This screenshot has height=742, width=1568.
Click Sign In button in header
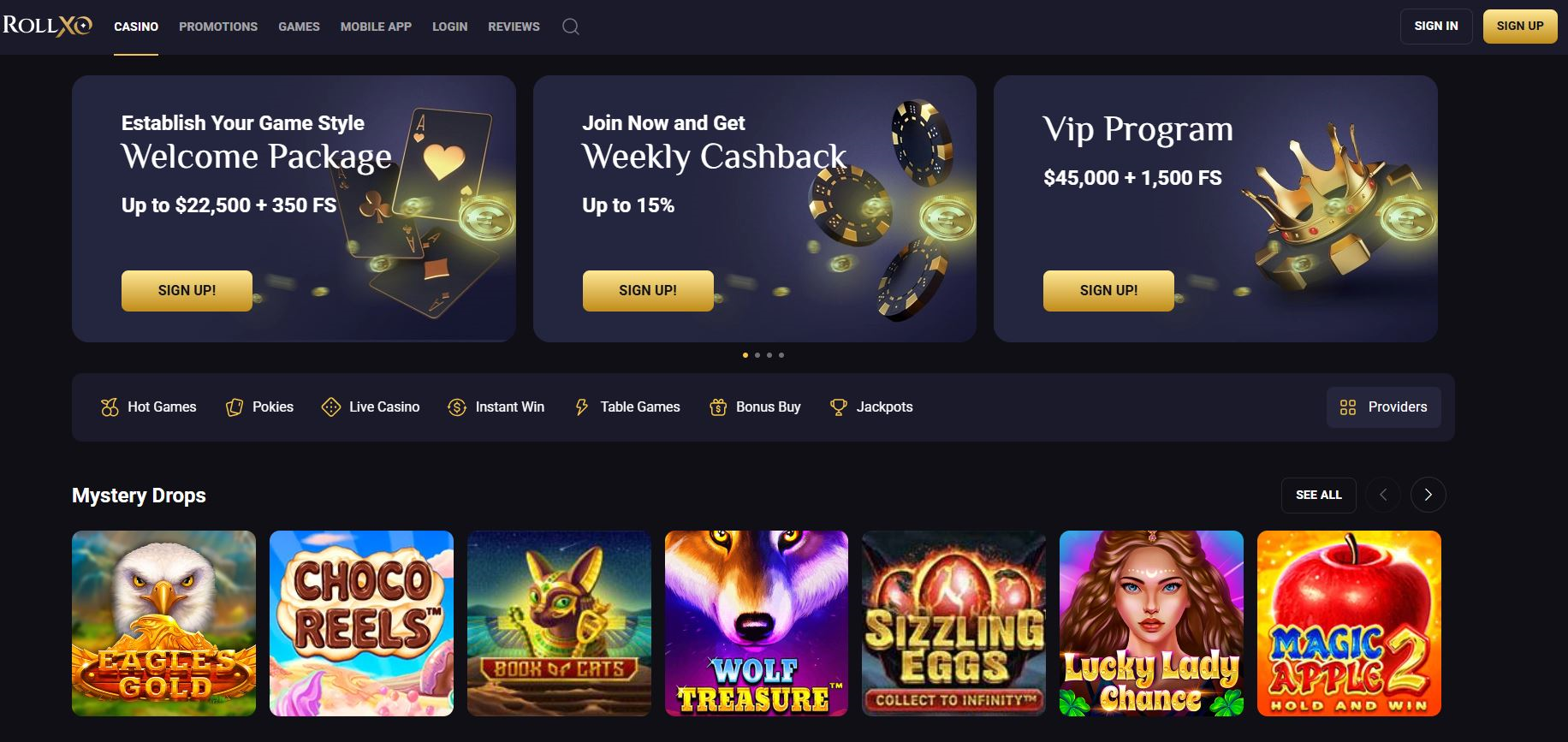pos(1436,26)
